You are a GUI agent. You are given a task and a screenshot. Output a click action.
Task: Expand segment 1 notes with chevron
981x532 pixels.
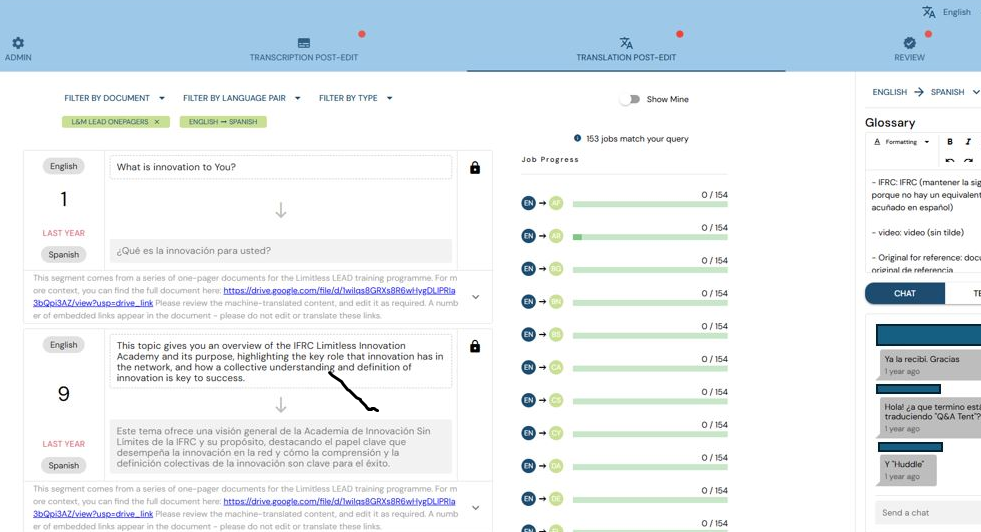point(475,297)
